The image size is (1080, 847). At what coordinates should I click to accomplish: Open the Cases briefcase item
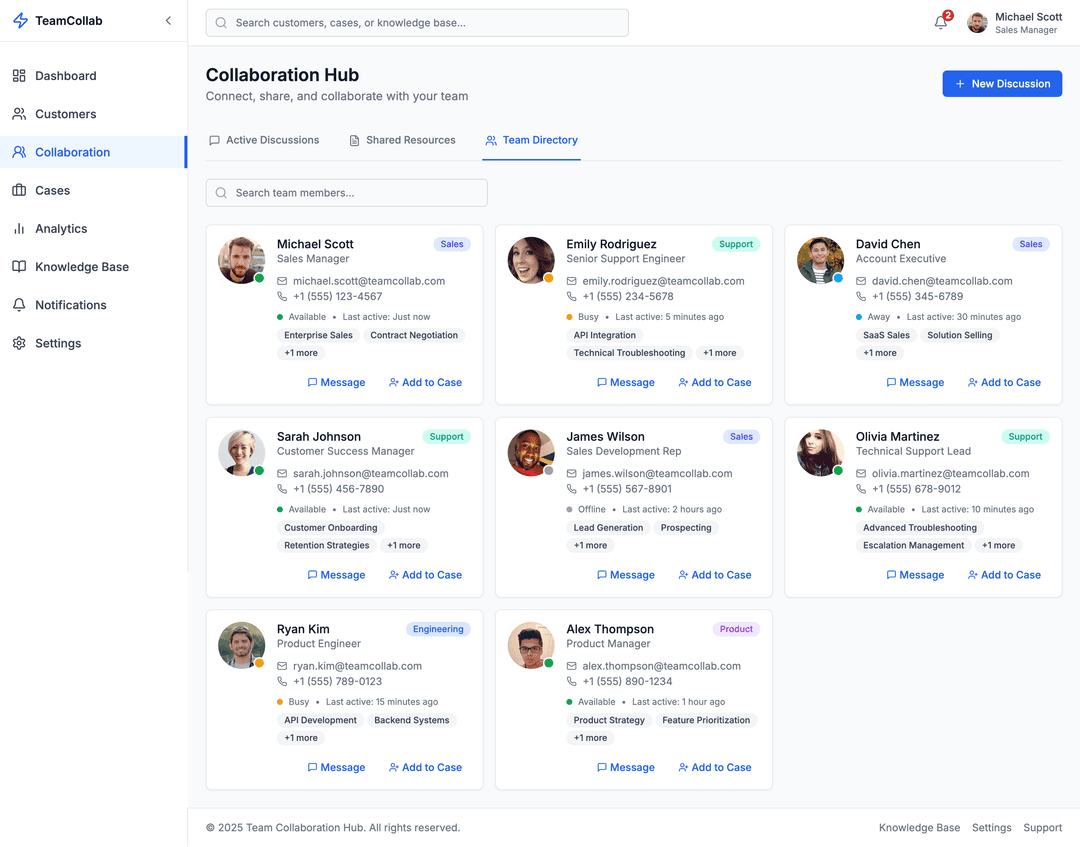52,190
